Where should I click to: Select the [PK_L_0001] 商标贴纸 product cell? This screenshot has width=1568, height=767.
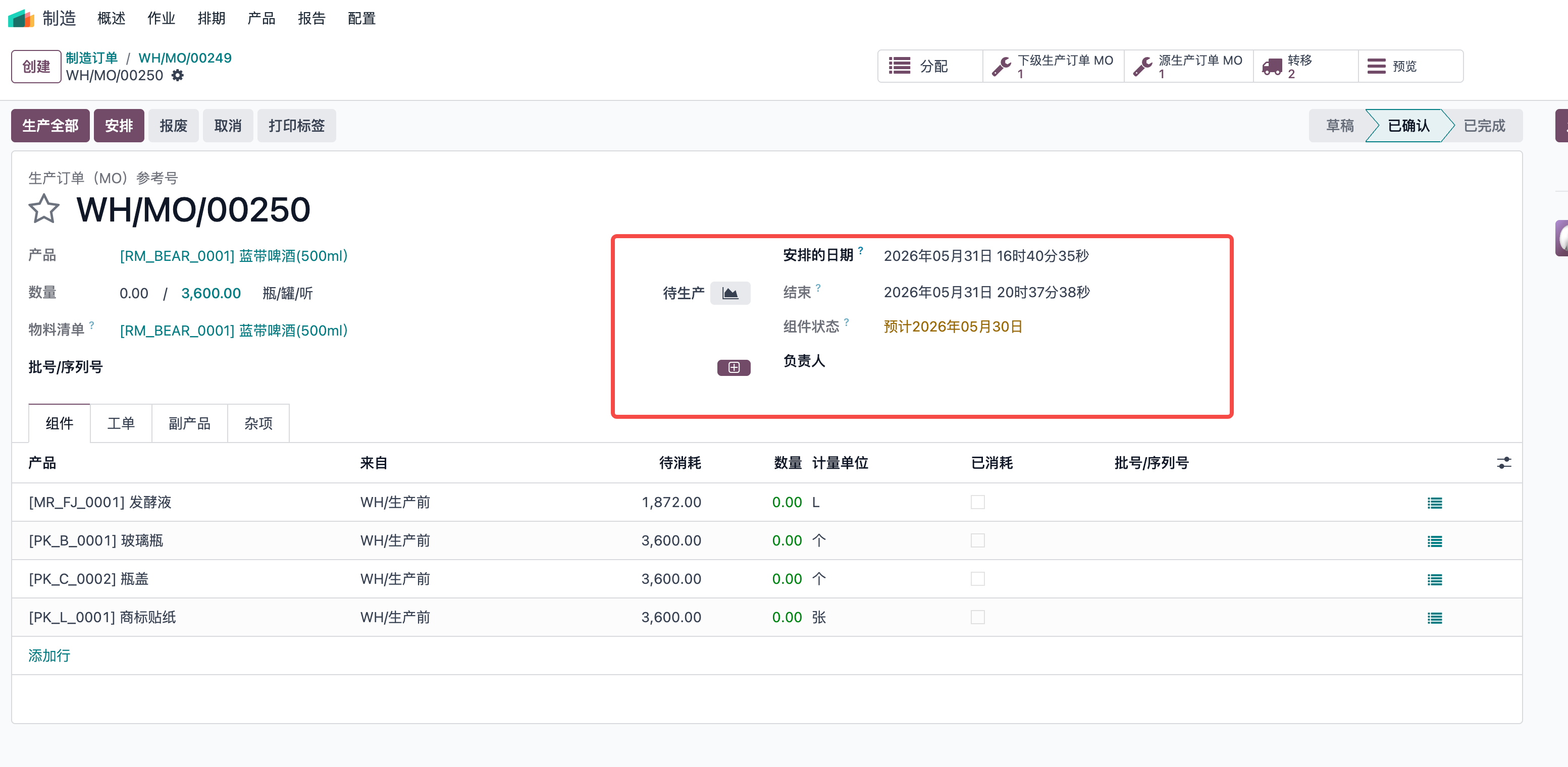pyautogui.click(x=102, y=617)
